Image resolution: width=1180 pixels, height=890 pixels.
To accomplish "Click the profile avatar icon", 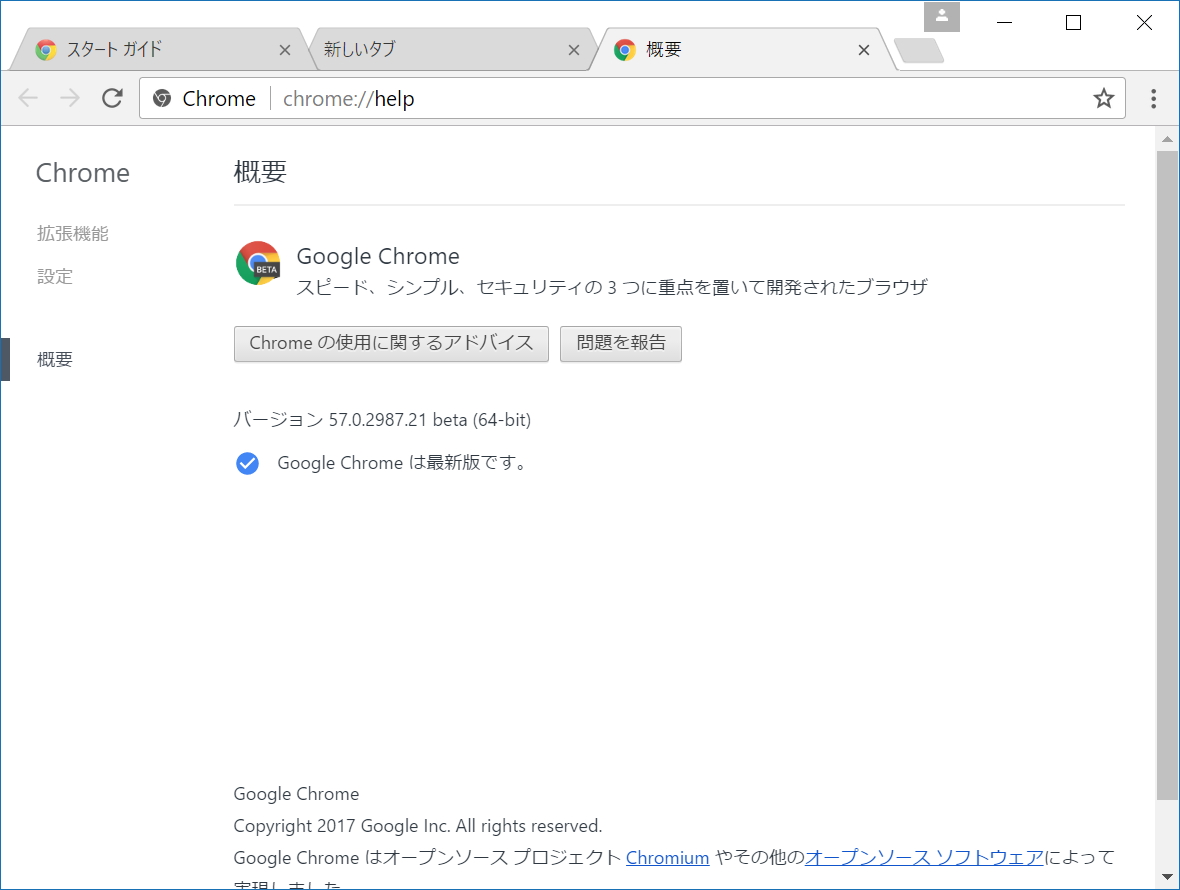I will 940,16.
